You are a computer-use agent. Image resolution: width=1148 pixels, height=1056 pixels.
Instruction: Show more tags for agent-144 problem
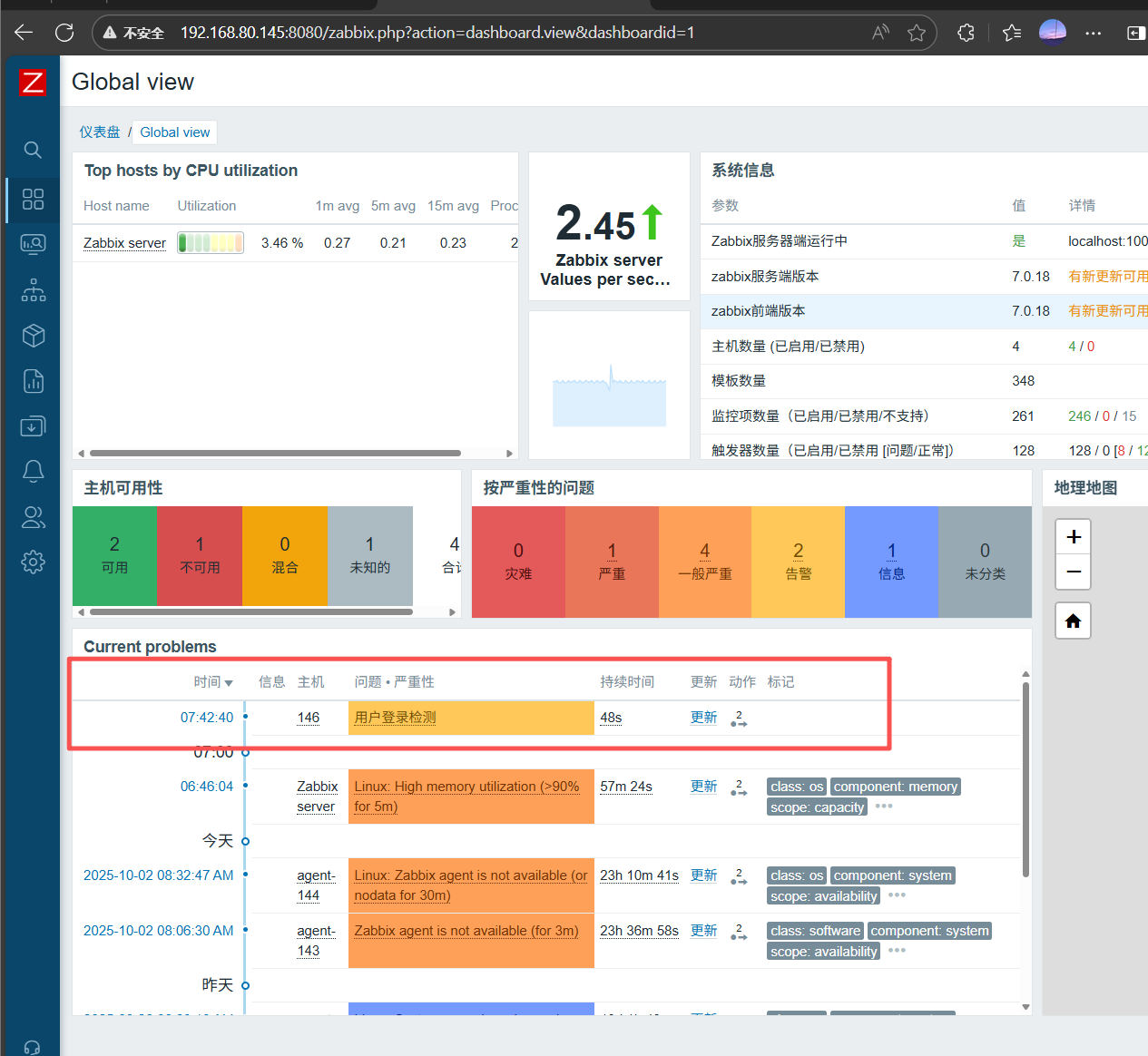pyautogui.click(x=898, y=895)
